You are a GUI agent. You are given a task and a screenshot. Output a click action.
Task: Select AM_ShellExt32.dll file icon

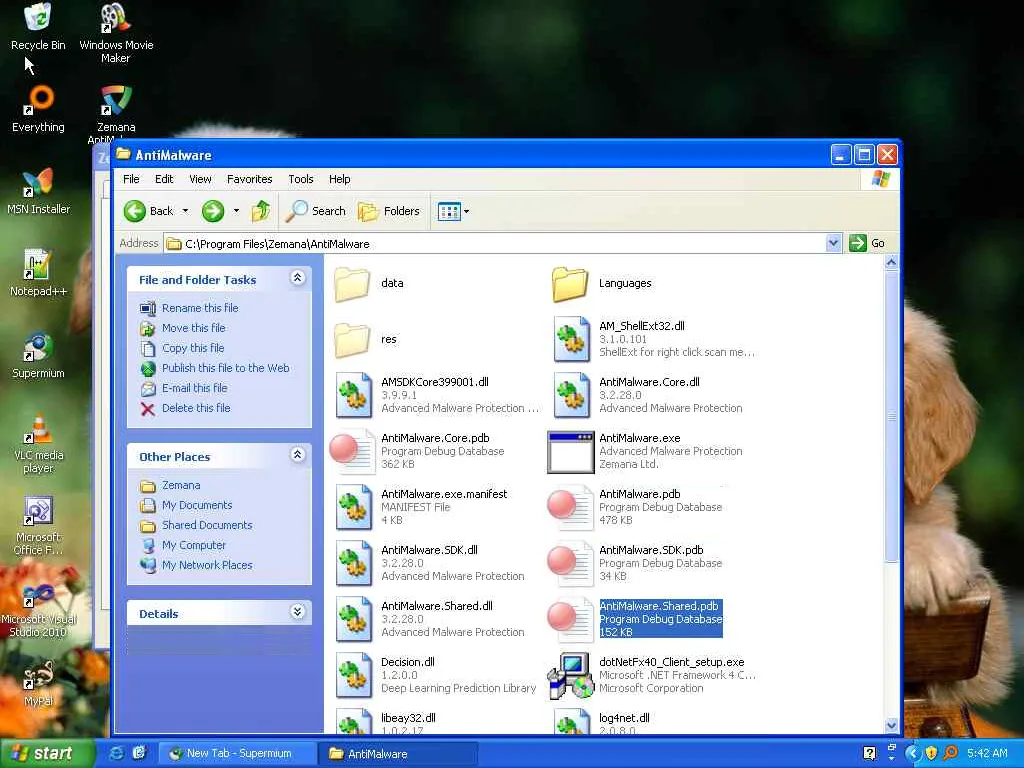571,339
